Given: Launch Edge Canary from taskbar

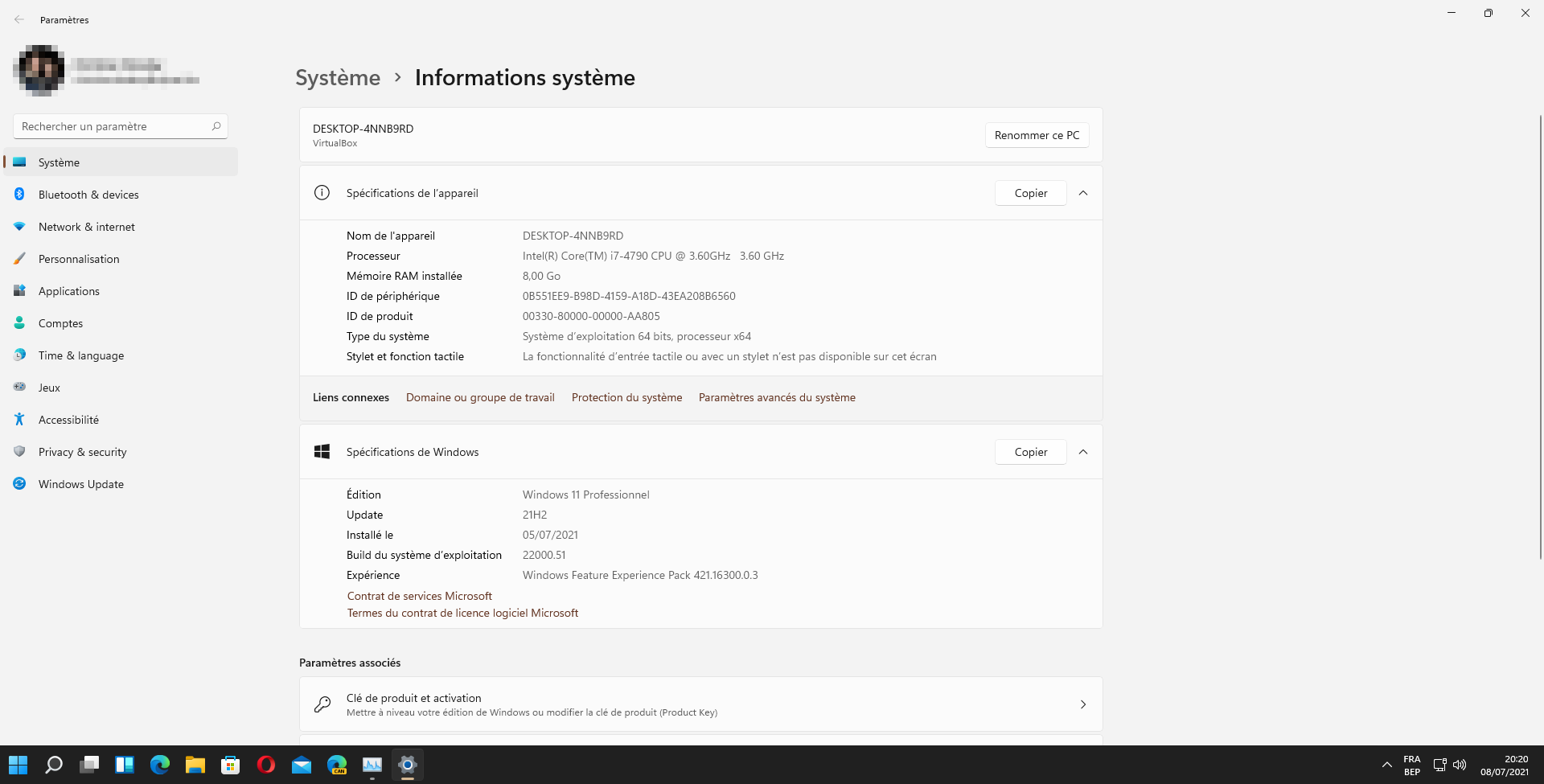Looking at the screenshot, I should [x=337, y=765].
